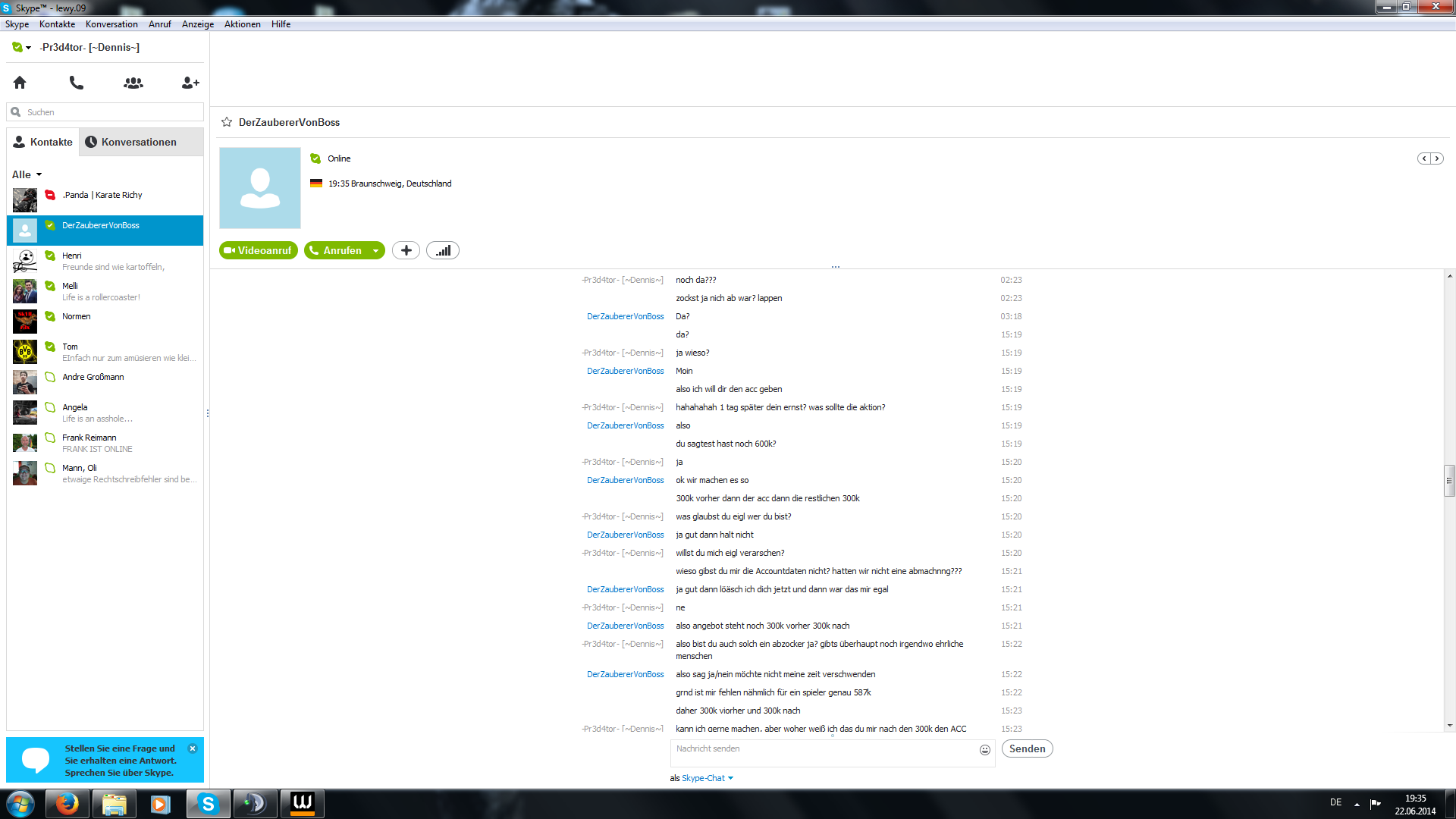Image resolution: width=1456 pixels, height=819 pixels.
Task: Click sidebar collapse handle dots
Action: (207, 413)
